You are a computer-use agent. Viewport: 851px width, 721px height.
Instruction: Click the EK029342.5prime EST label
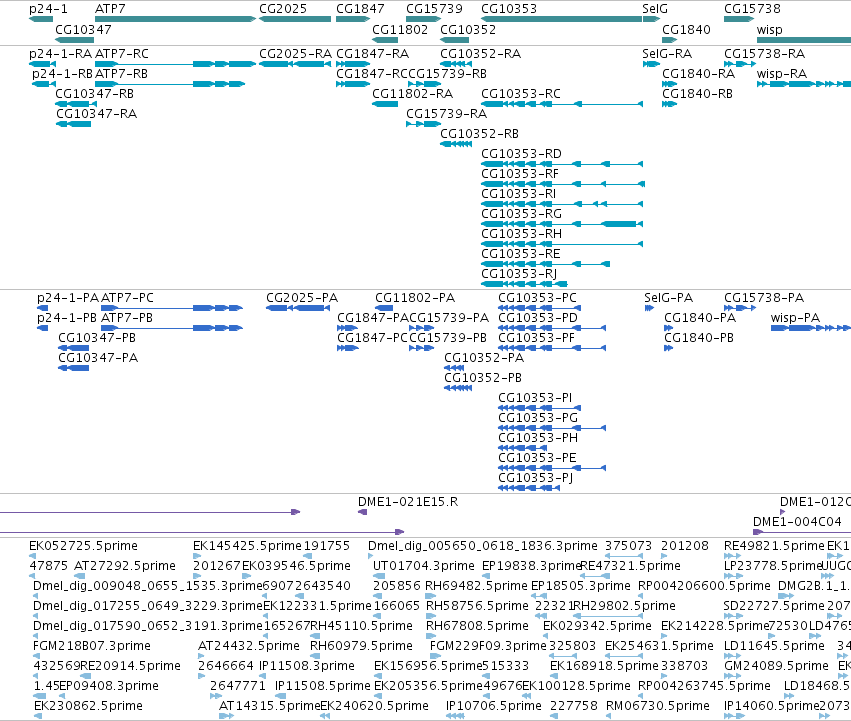[x=597, y=627]
